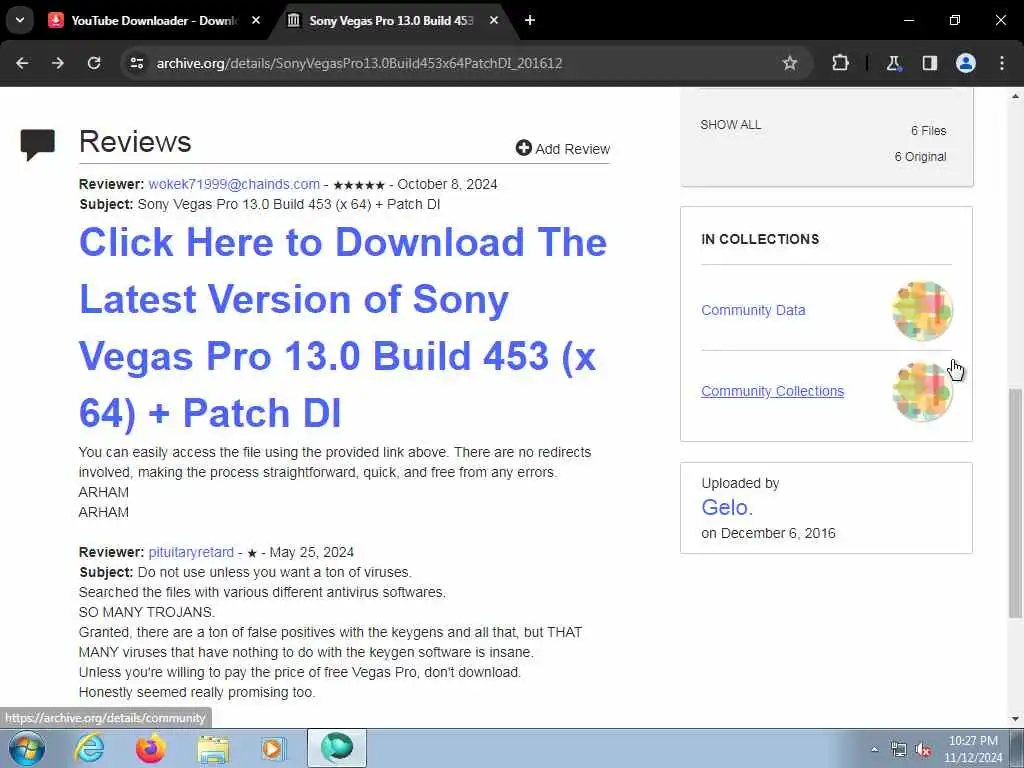The image size is (1024, 768).
Task: Open the Community Collections link
Action: (773, 391)
